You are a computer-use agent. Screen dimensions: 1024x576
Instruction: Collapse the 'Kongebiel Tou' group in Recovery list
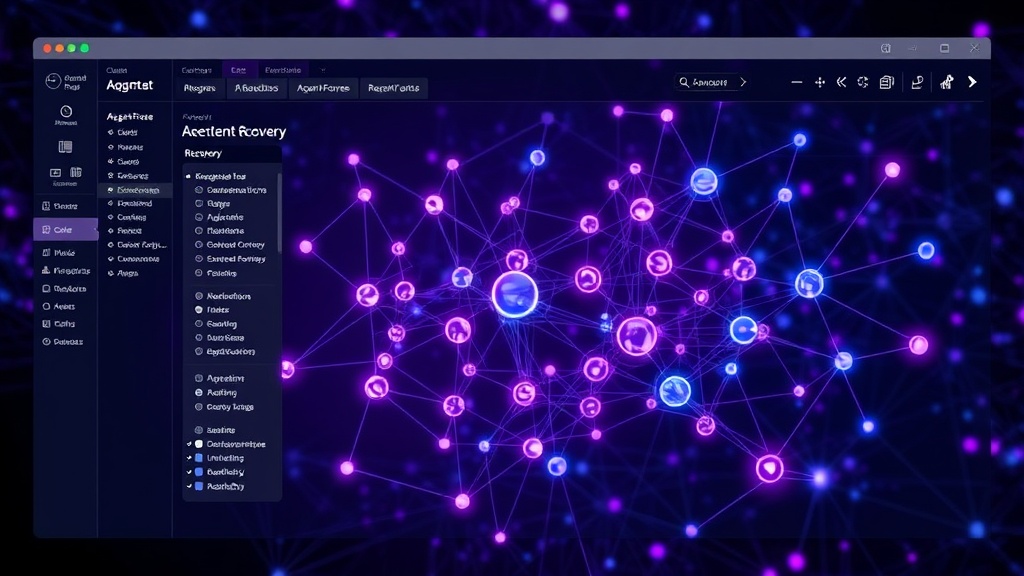coord(189,176)
